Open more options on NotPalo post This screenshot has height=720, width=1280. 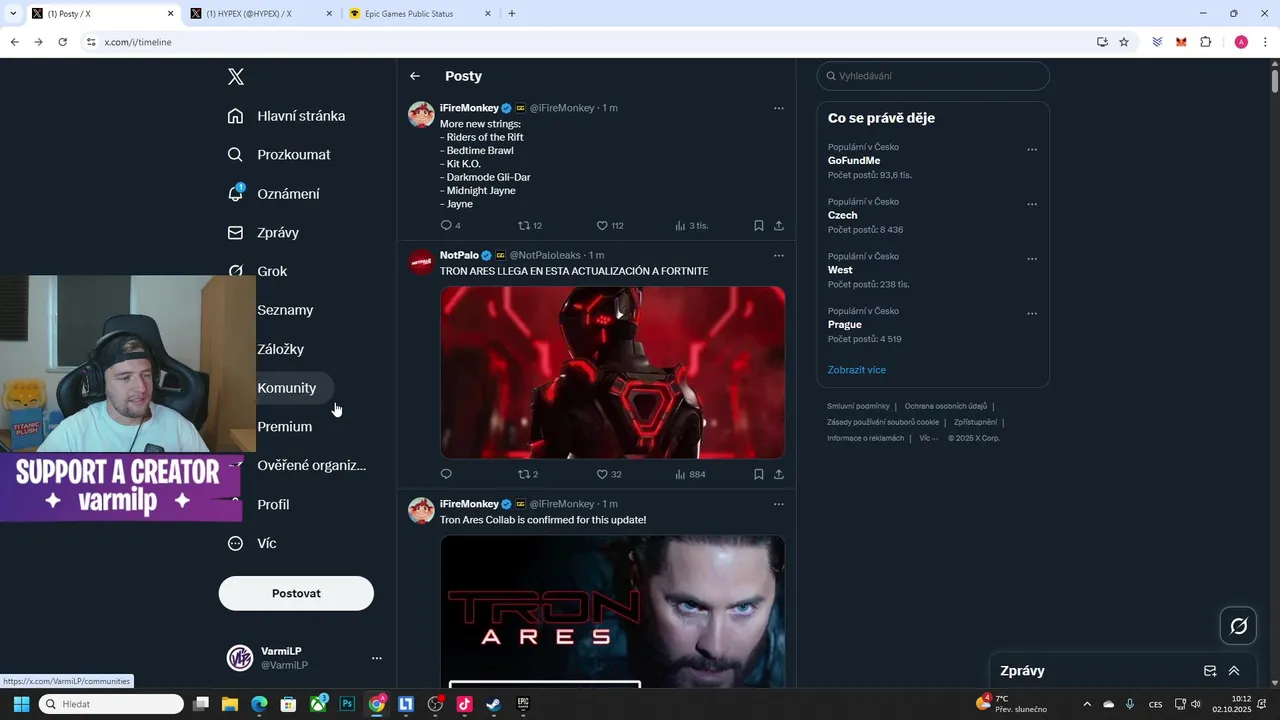(x=779, y=256)
